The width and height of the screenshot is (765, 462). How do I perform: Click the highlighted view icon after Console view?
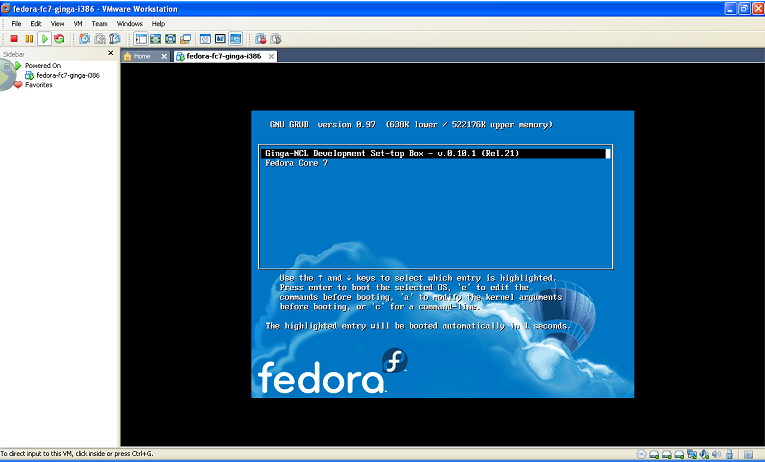pyautogui.click(x=235, y=39)
